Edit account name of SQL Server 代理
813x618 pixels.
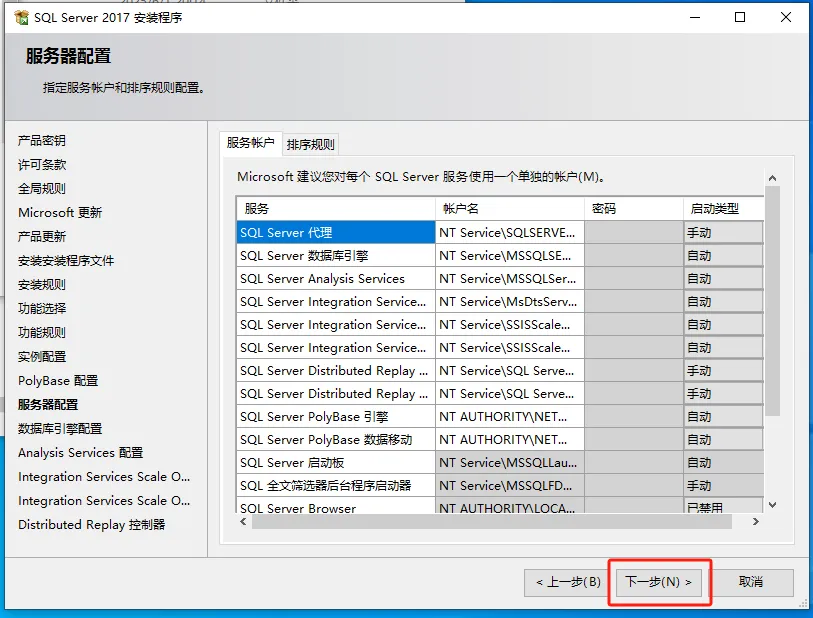click(x=510, y=232)
